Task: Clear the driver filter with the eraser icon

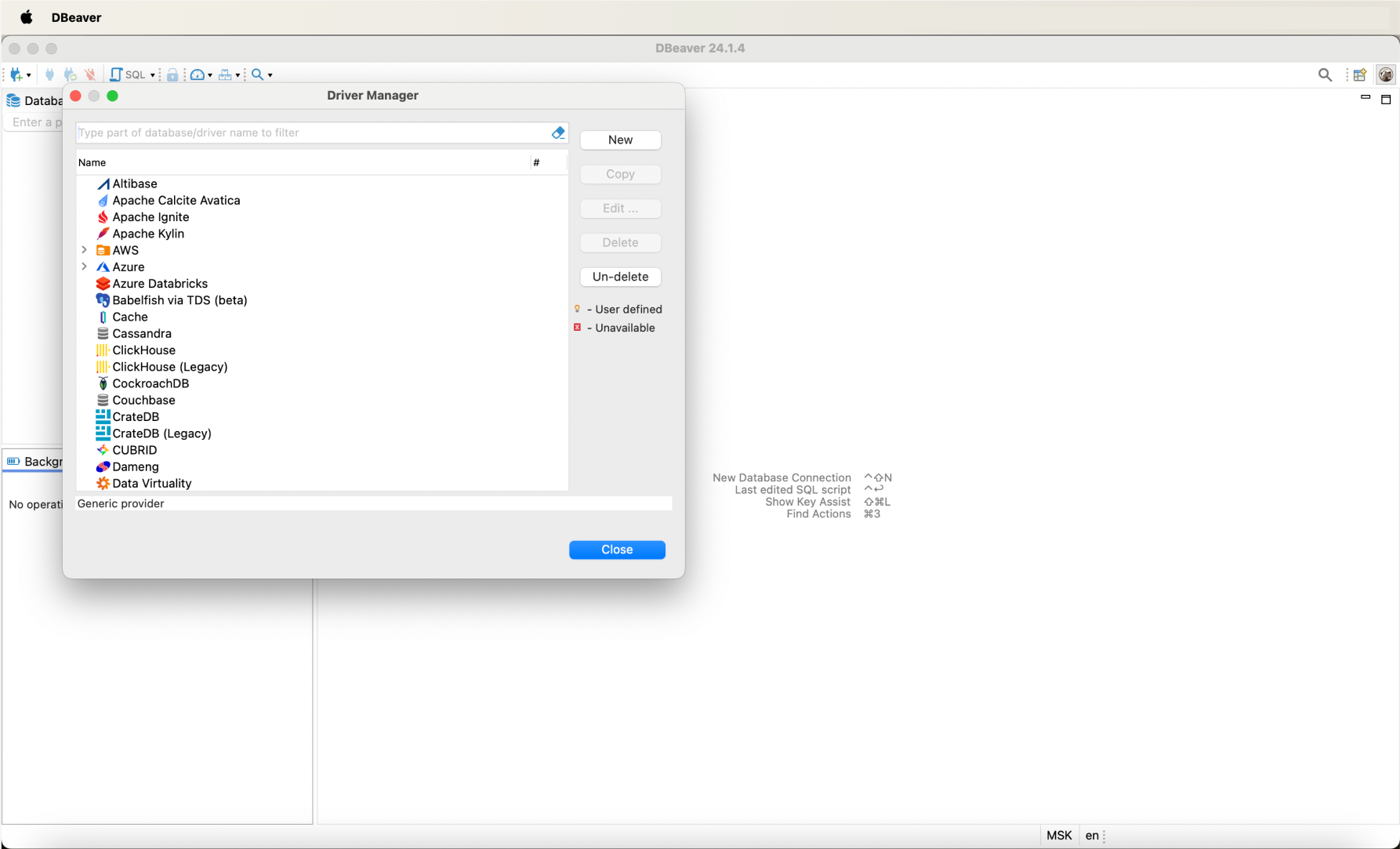Action: tap(558, 132)
